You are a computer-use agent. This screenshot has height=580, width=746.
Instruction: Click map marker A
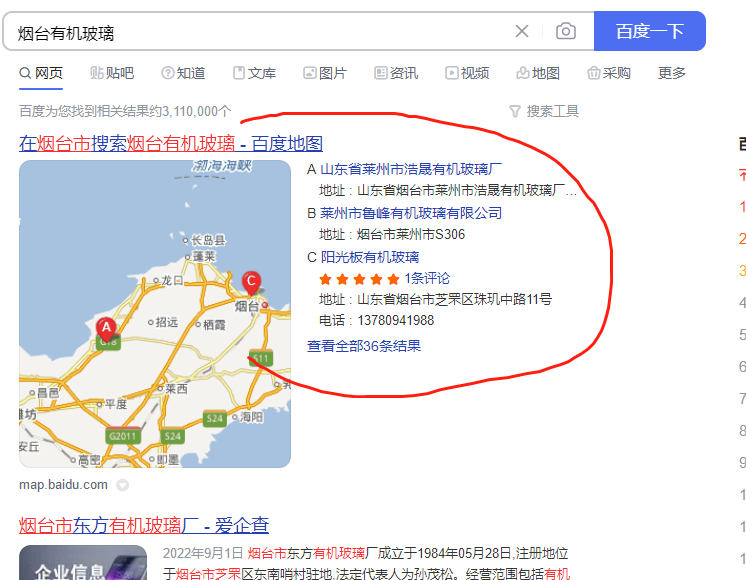(106, 328)
